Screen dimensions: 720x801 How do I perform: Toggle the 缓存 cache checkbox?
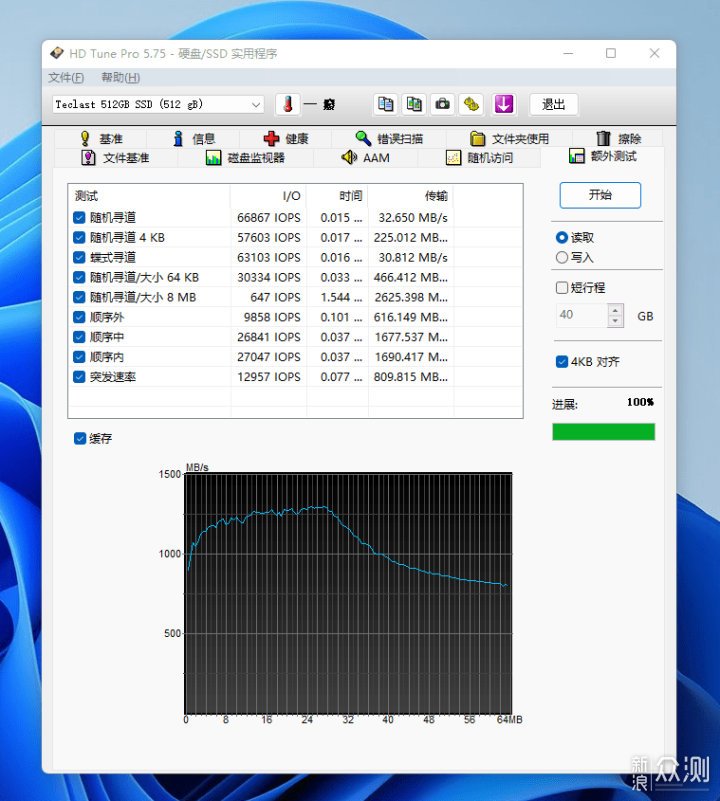click(80, 438)
